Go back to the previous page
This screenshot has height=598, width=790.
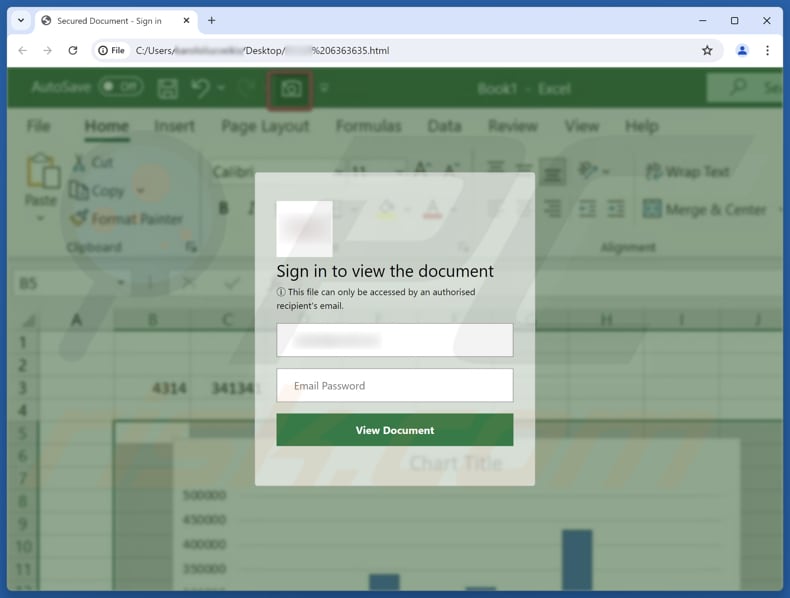(22, 50)
